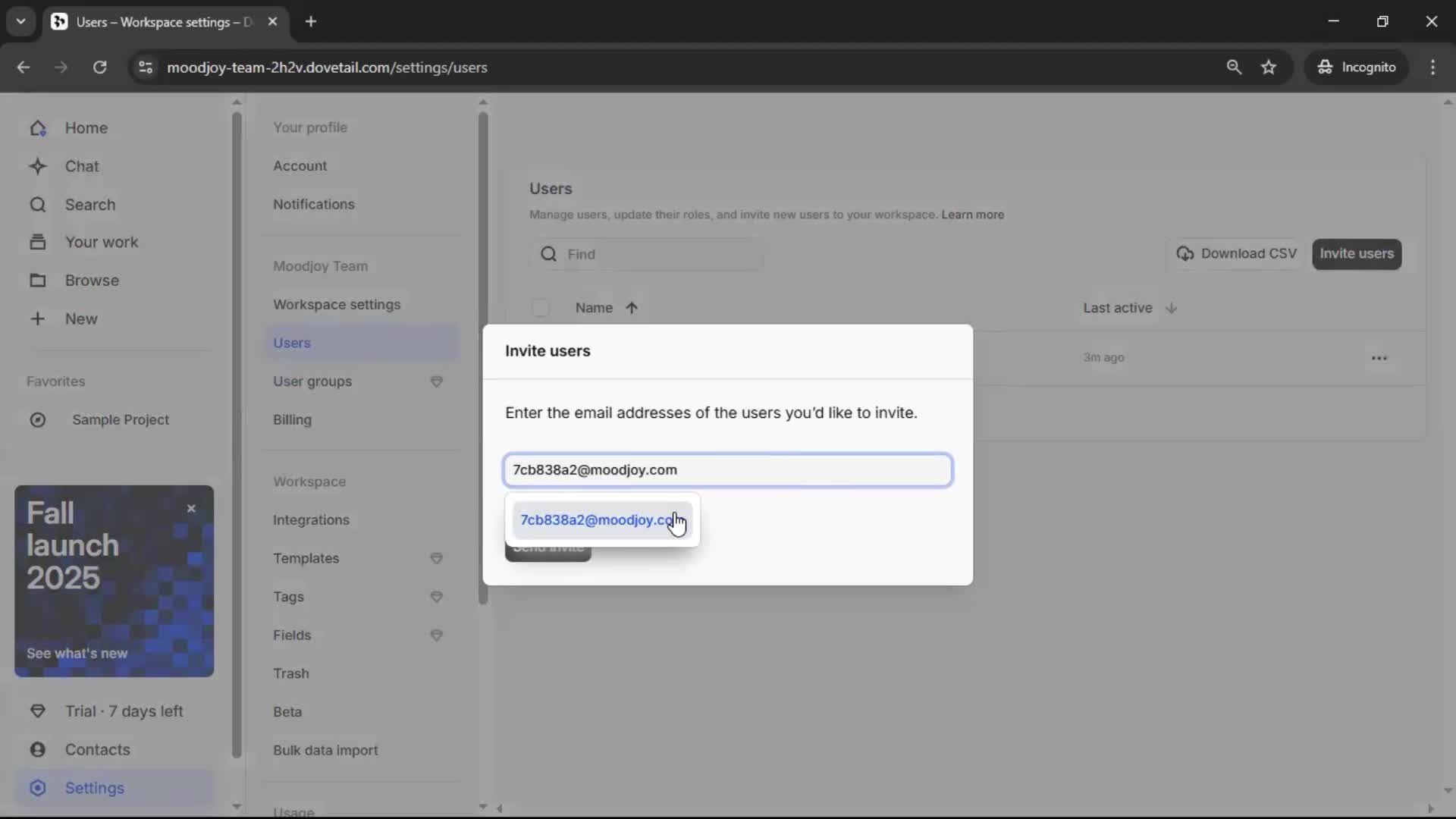Click the Browse folder icon
The height and width of the screenshot is (819, 1456).
coord(38,281)
